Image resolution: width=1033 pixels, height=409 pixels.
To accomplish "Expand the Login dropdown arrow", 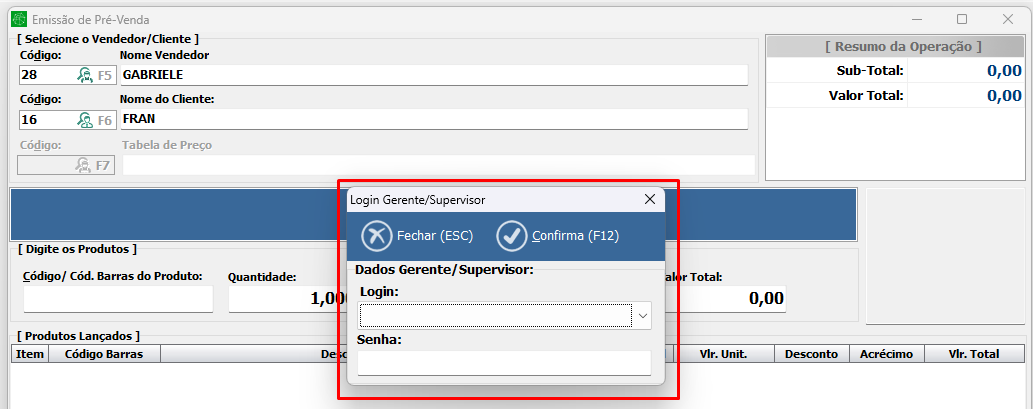I will (x=642, y=316).
